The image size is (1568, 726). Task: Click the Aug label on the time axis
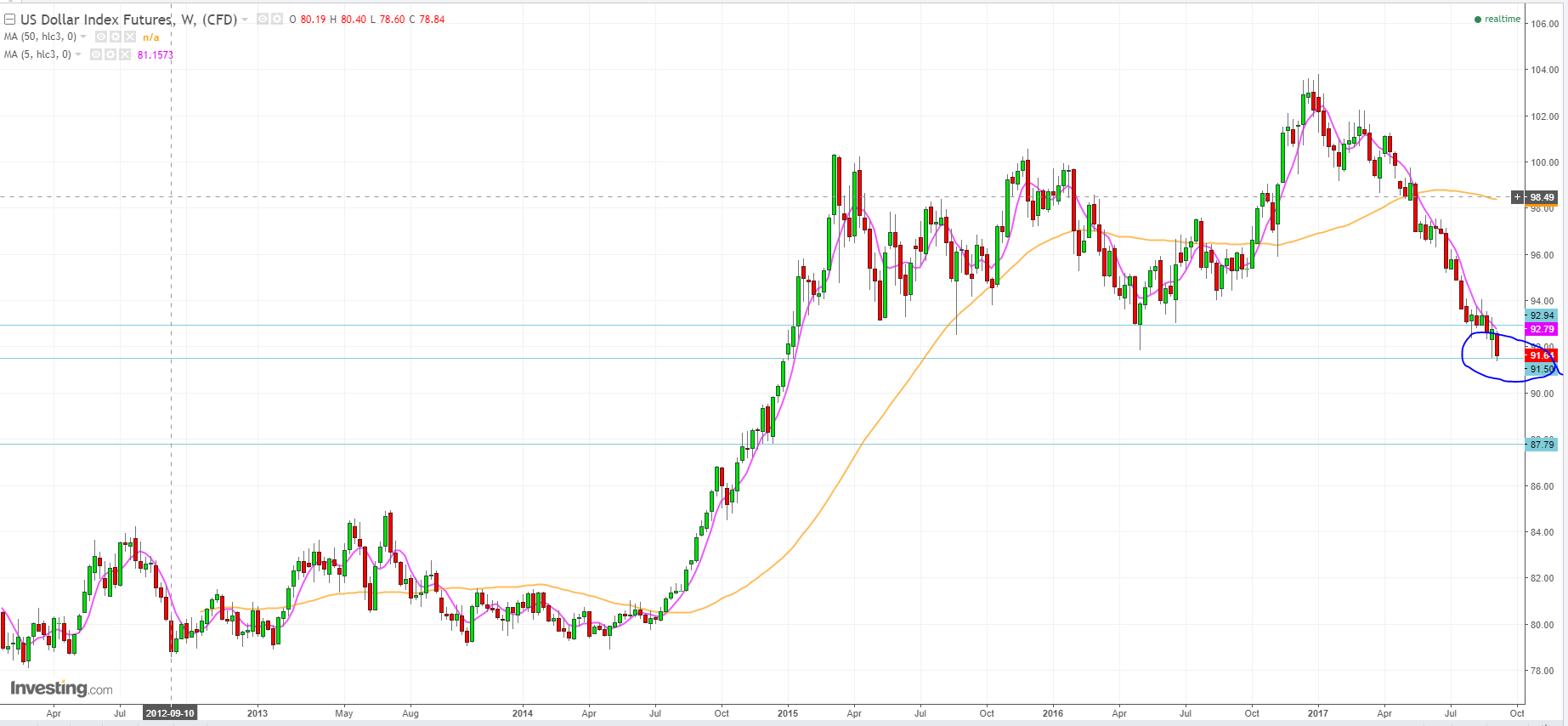(410, 713)
